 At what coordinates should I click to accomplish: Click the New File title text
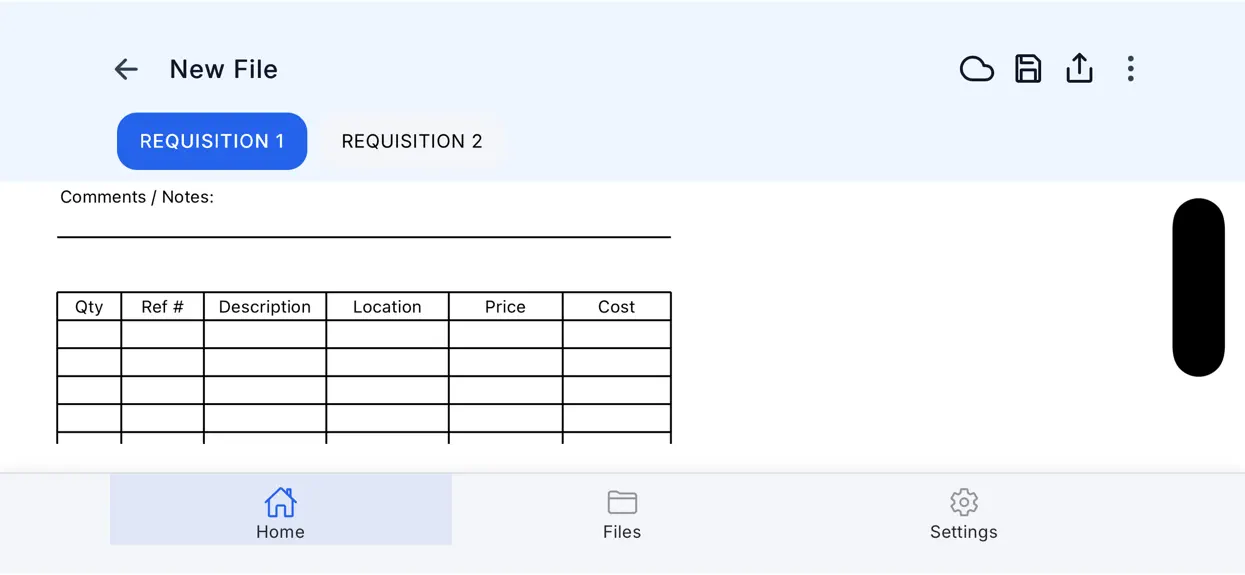(x=224, y=69)
